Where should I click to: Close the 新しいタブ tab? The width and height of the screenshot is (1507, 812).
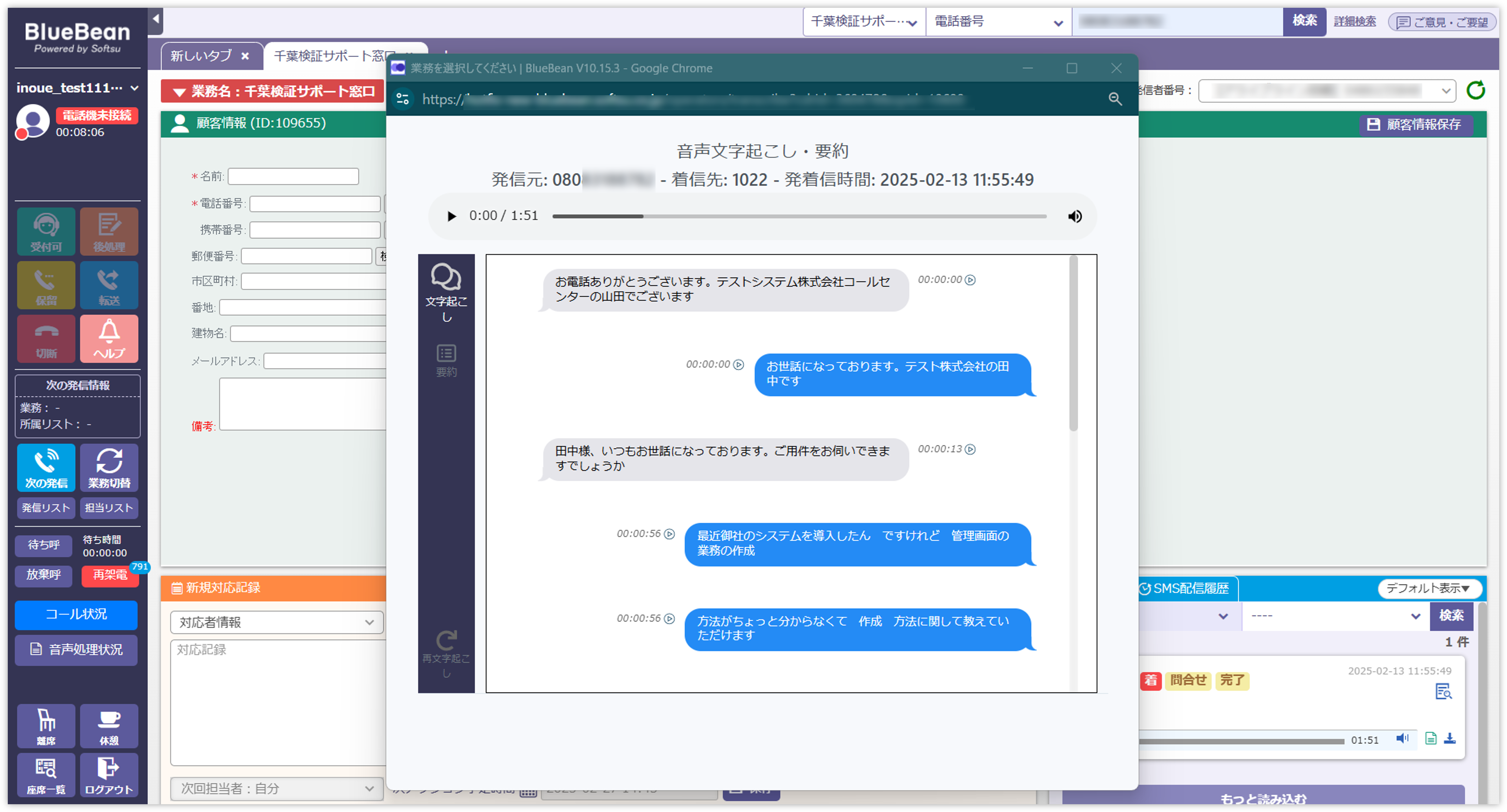pos(245,56)
